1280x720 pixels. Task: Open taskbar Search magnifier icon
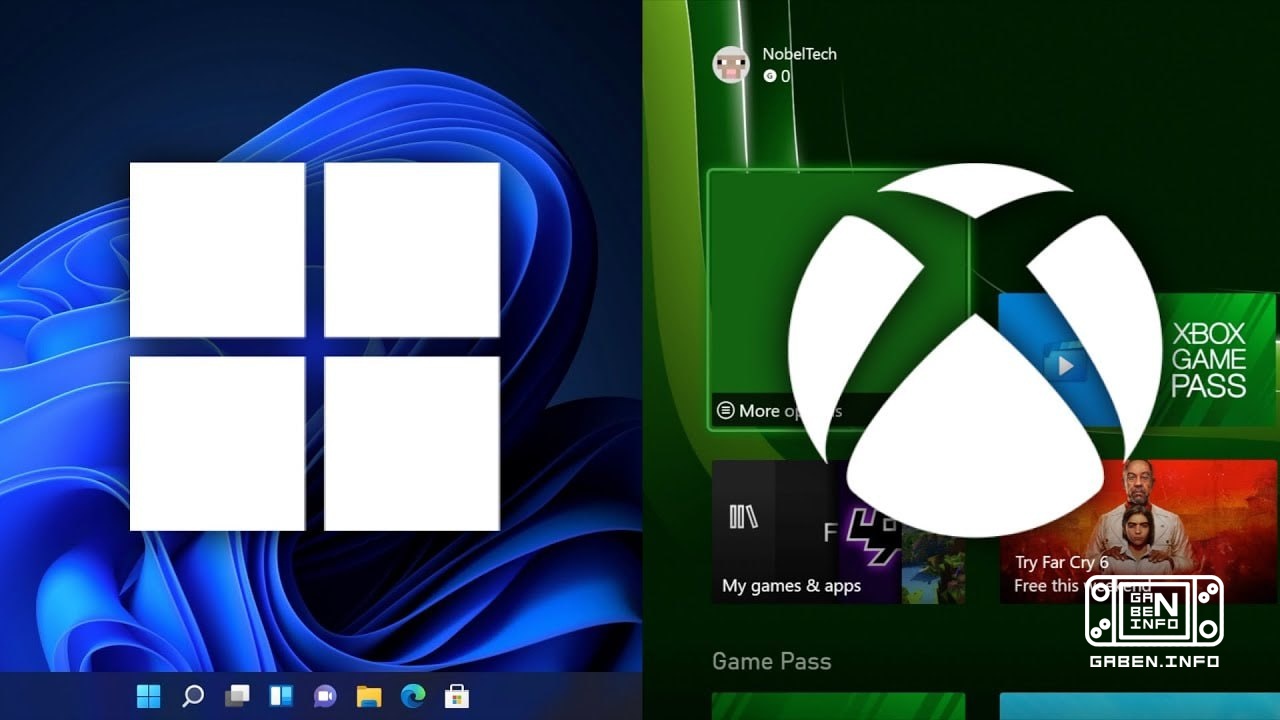pos(193,696)
